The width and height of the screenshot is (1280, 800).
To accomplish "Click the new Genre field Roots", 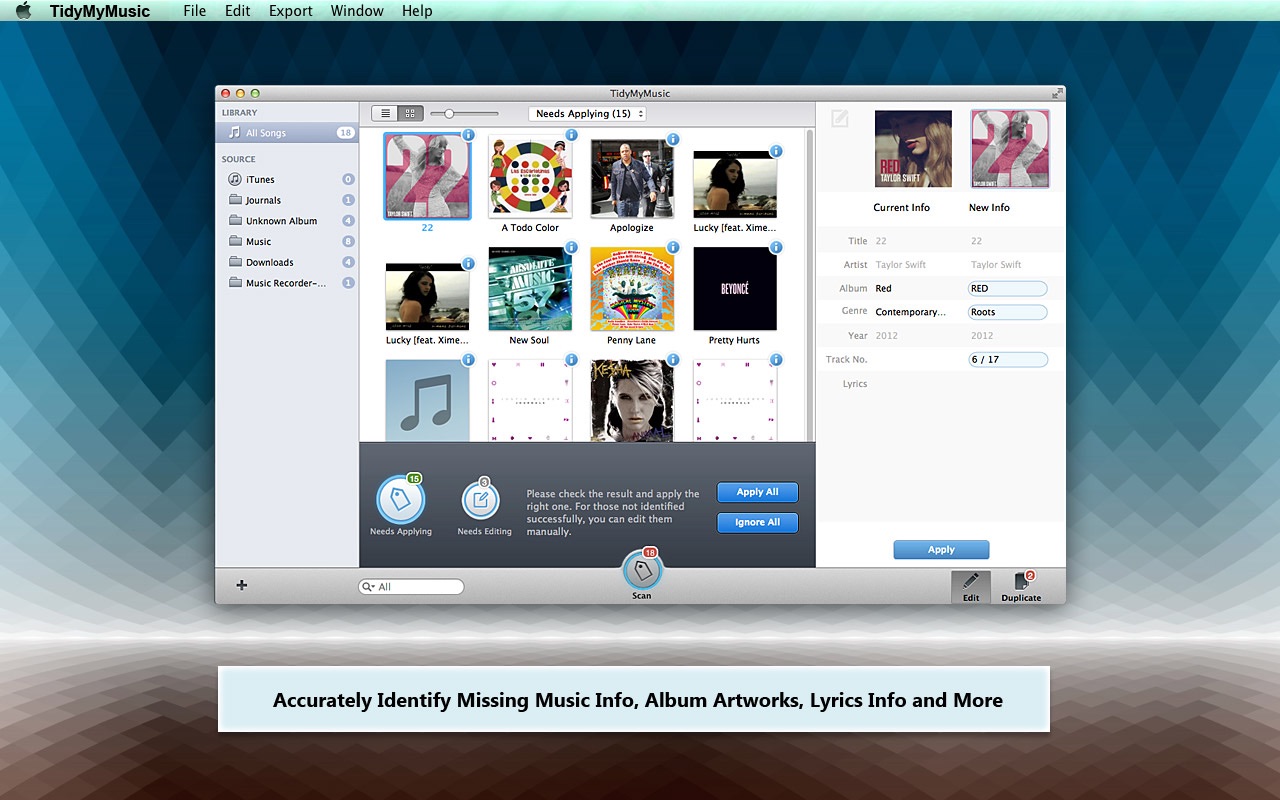I will tap(1007, 312).
